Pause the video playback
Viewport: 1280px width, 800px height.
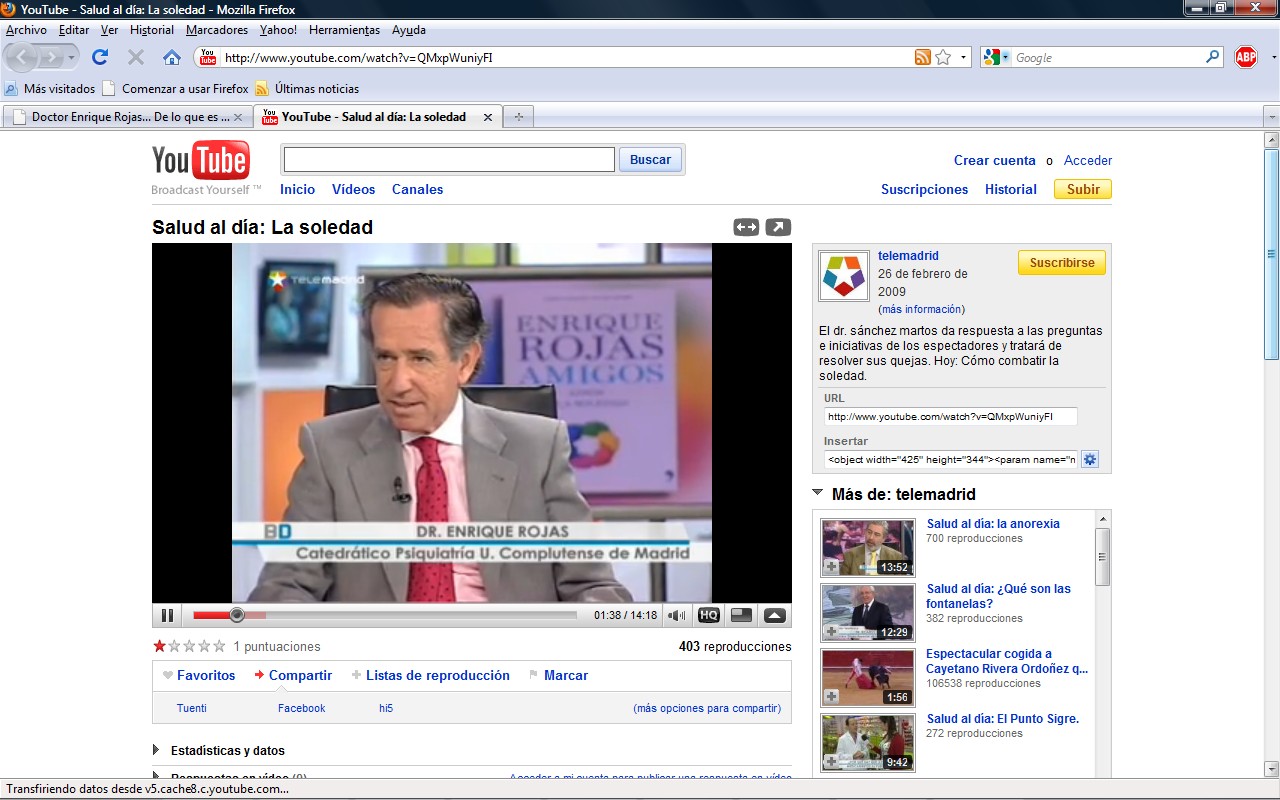167,615
